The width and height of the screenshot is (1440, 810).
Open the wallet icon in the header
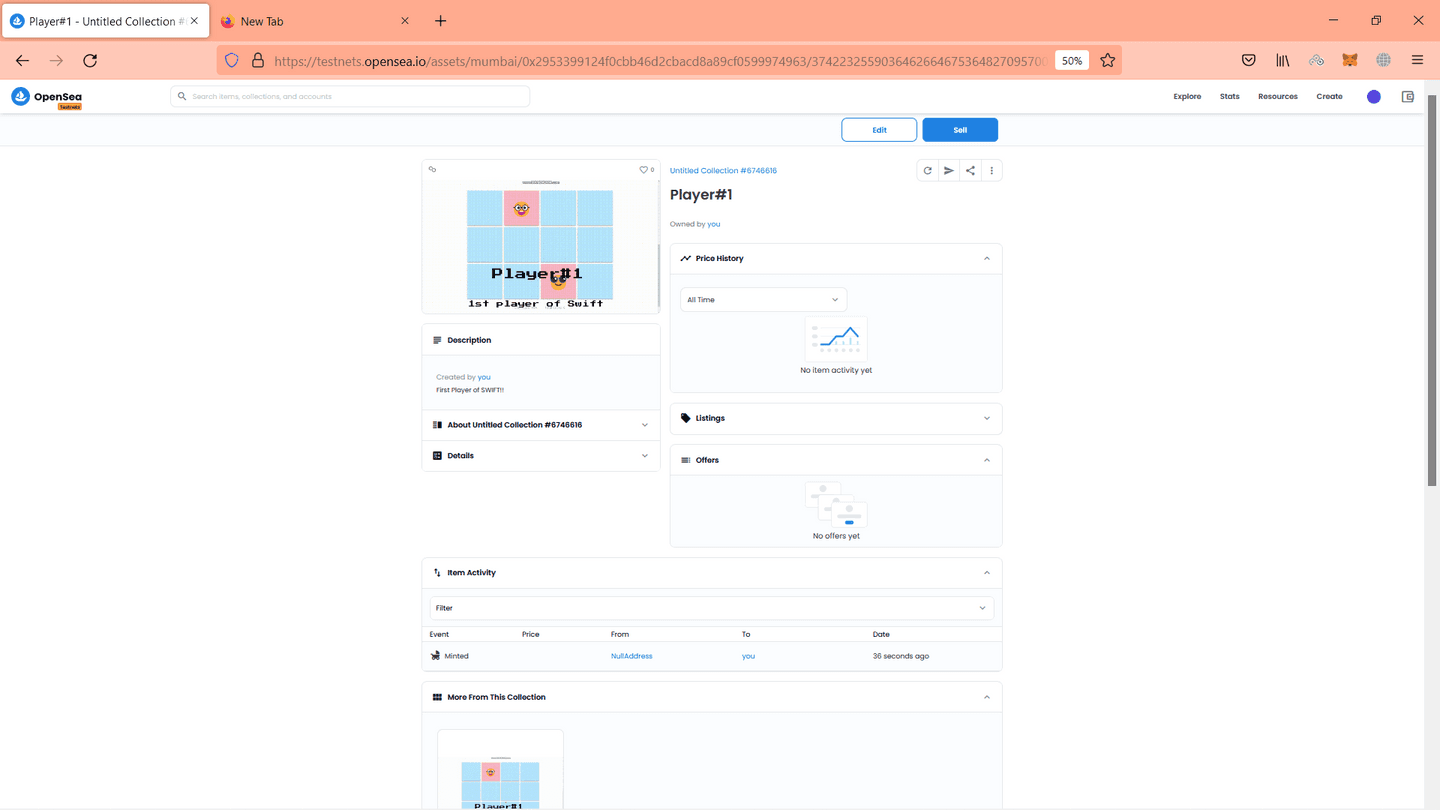(1408, 97)
